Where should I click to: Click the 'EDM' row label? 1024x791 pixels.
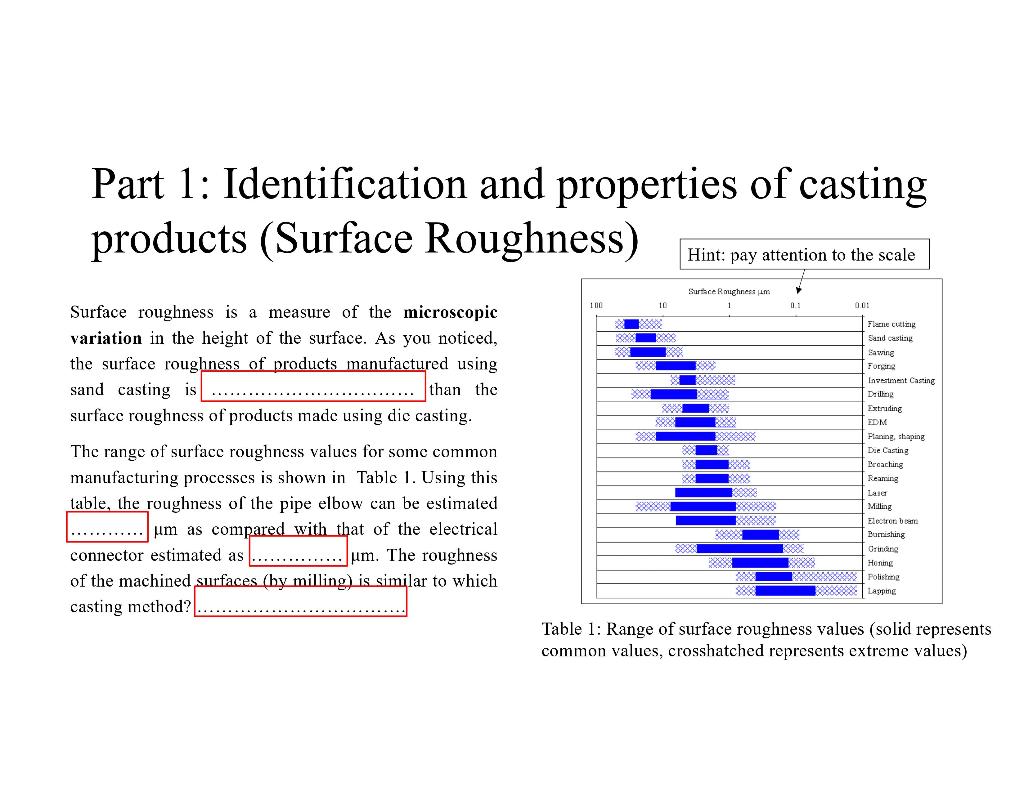tap(876, 422)
